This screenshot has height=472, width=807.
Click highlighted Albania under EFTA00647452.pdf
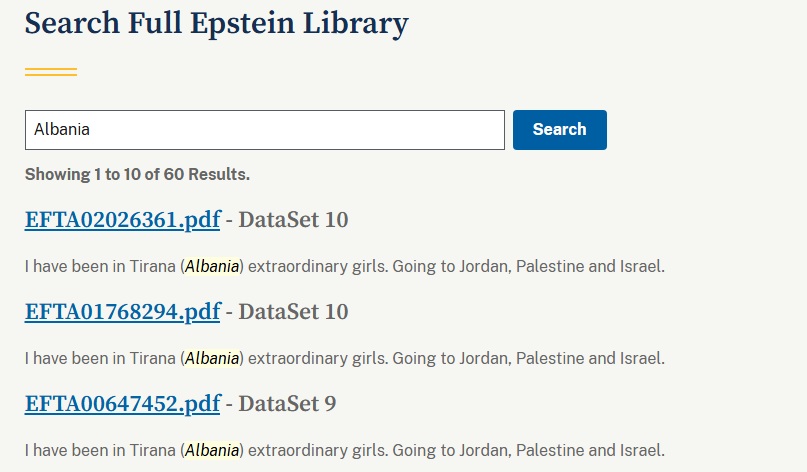pyautogui.click(x=212, y=450)
